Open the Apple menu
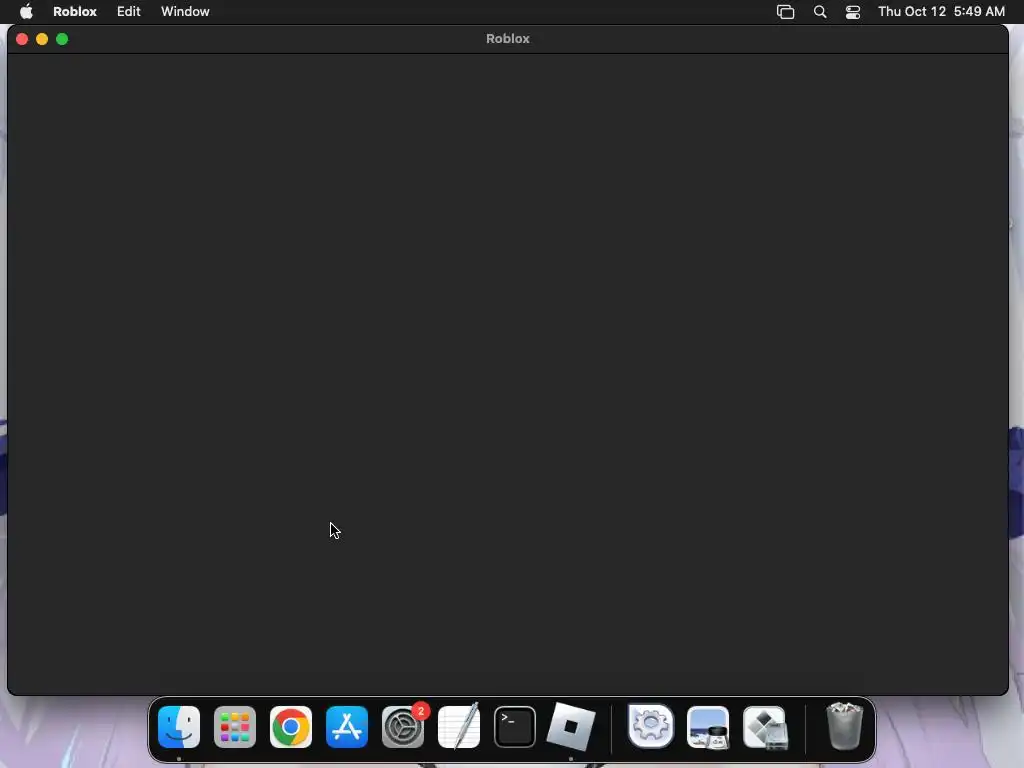The width and height of the screenshot is (1024, 768). point(26,11)
